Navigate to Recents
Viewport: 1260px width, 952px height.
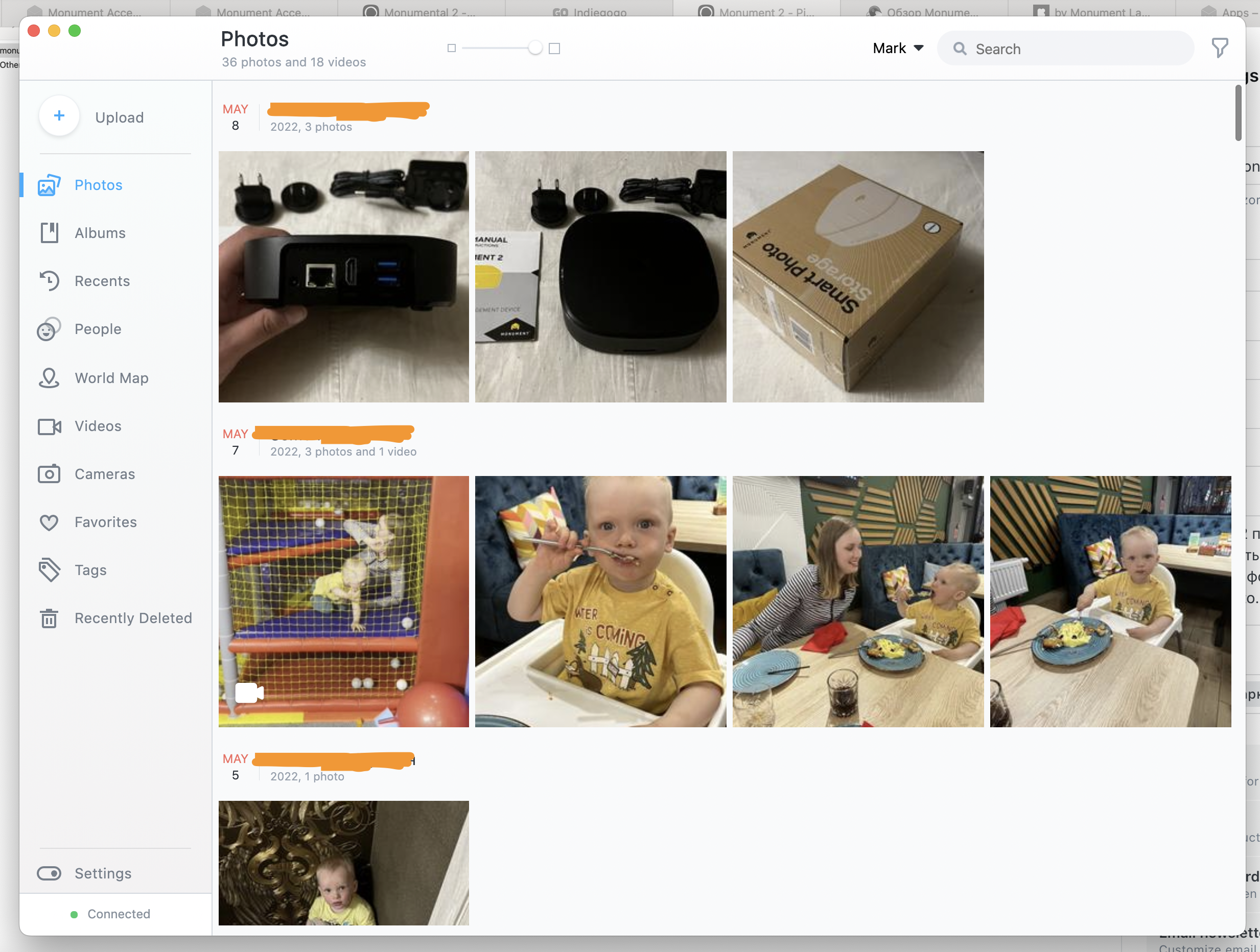coord(102,281)
